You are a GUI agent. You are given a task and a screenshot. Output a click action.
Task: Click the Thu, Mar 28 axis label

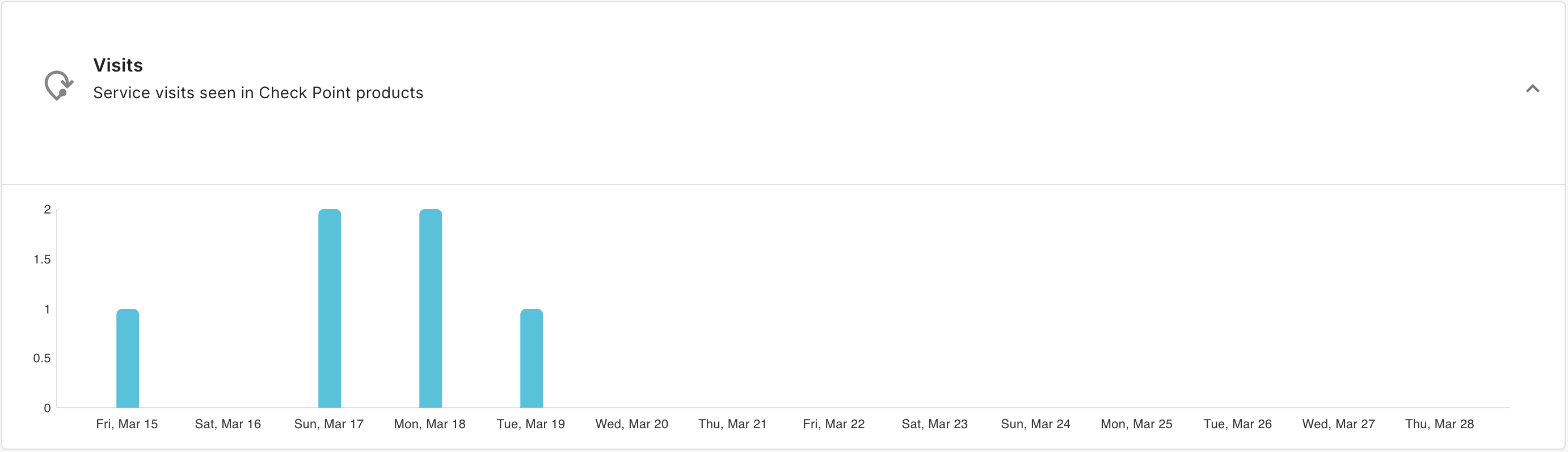coord(1440,424)
